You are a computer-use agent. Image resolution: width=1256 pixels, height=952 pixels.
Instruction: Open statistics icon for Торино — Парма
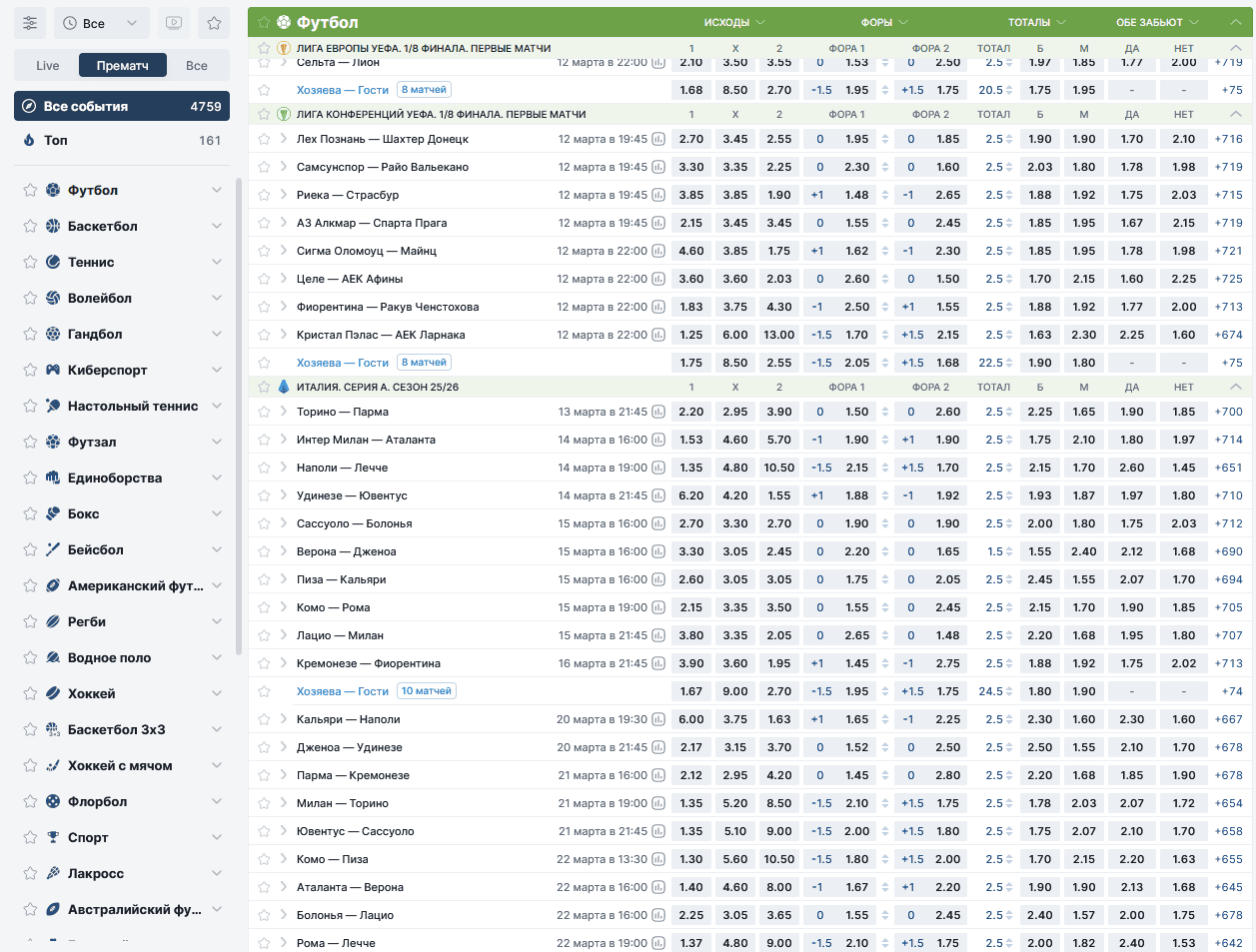point(658,413)
